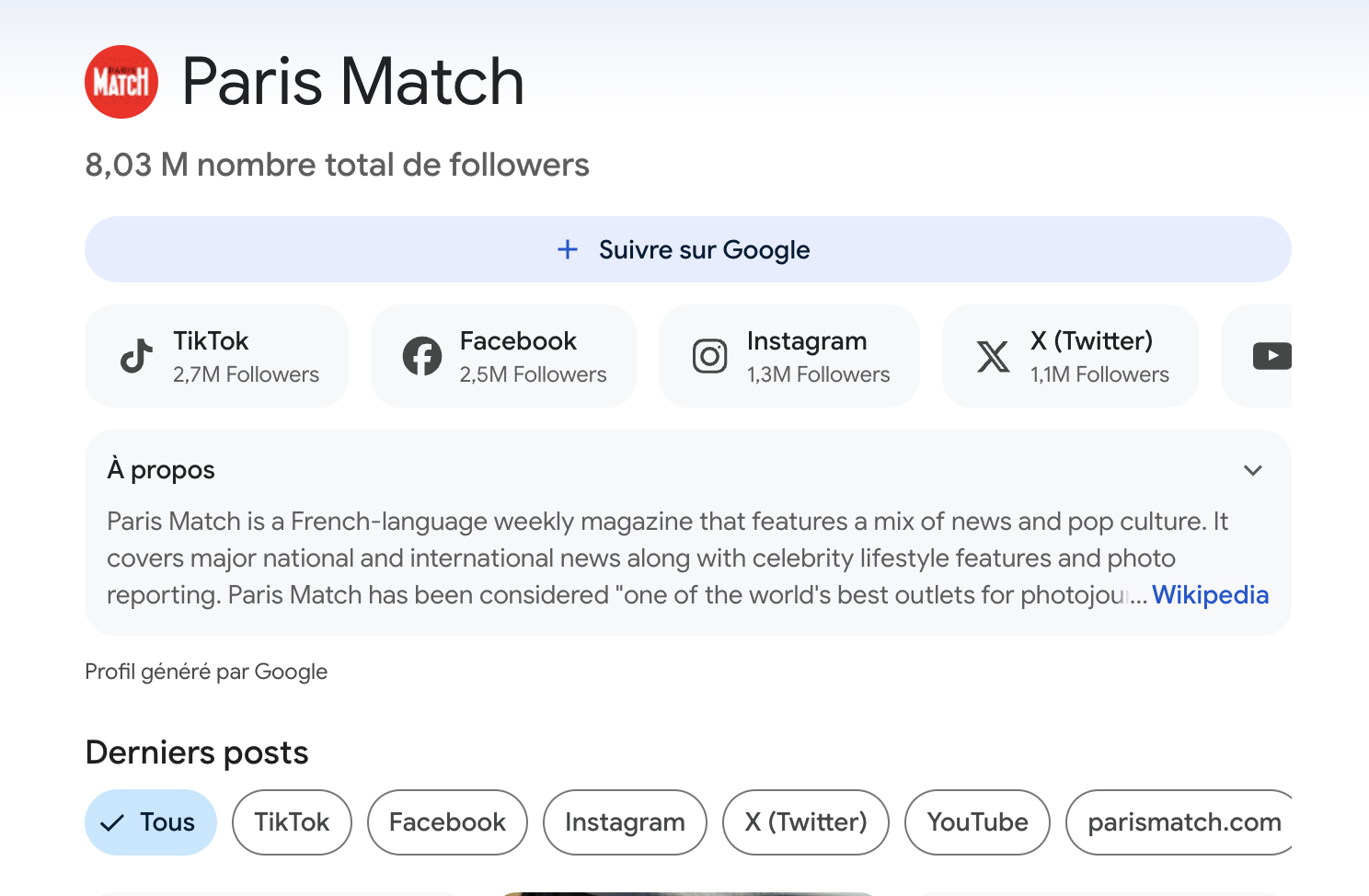Click the Paris Match logo
1369x896 pixels.
[121, 81]
